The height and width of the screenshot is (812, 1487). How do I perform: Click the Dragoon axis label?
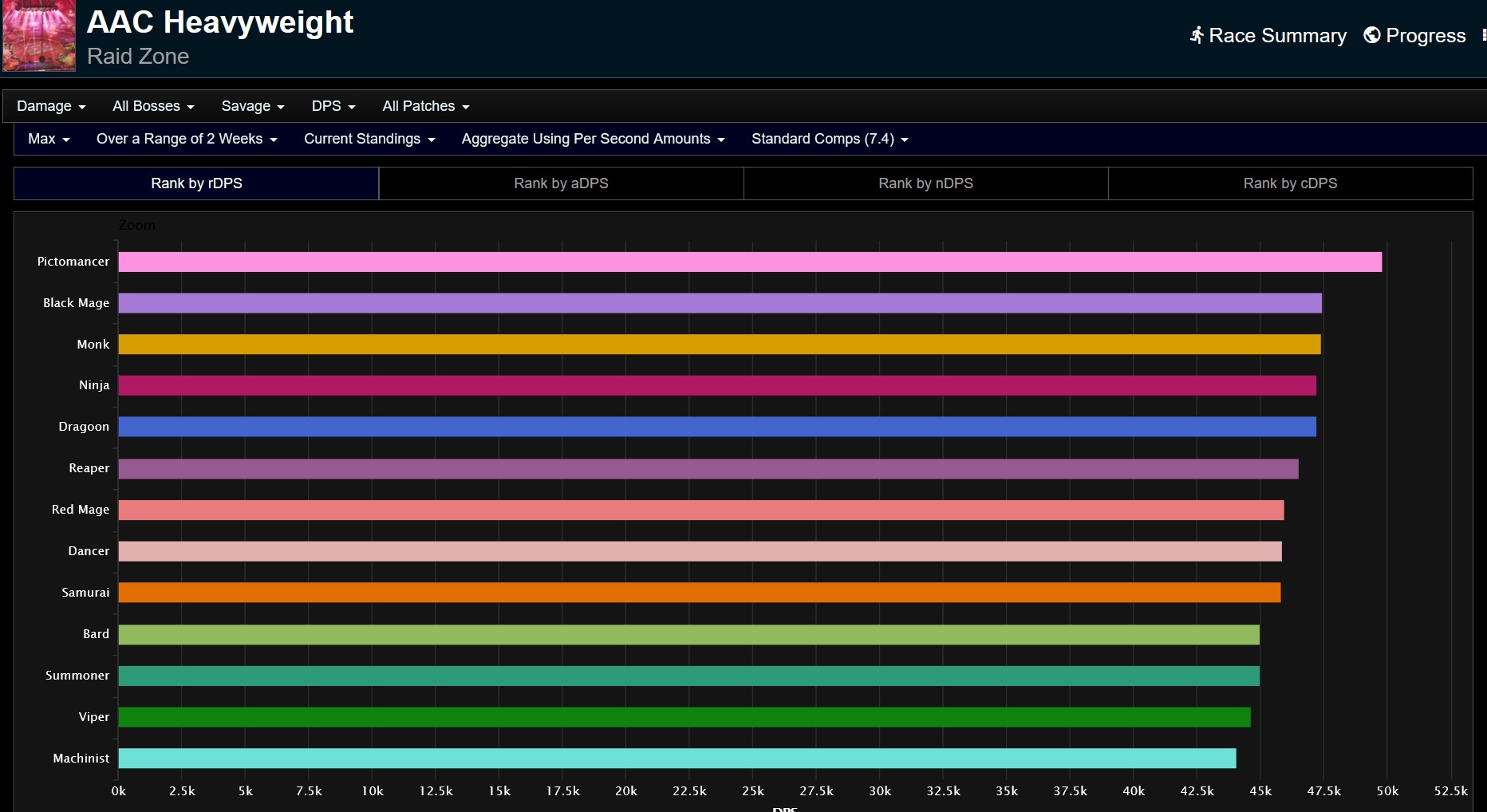(x=84, y=427)
